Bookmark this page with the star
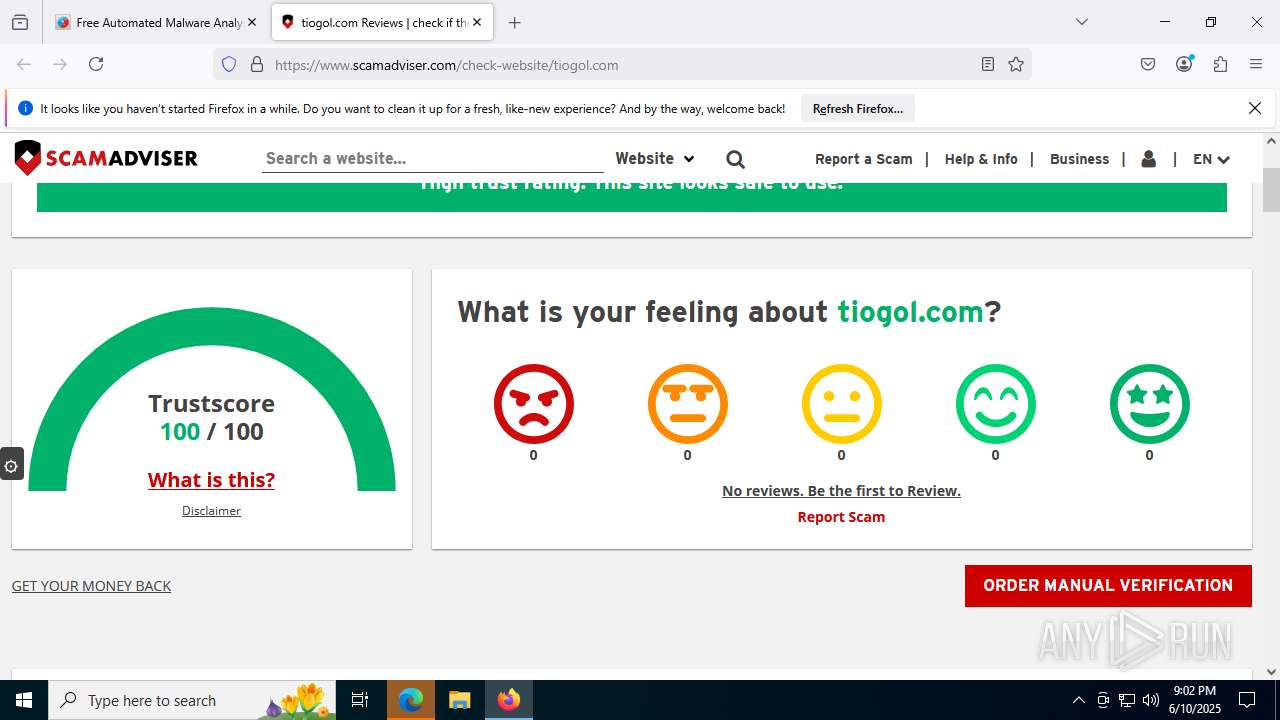Screen dimensions: 1280x720 point(1016,64)
